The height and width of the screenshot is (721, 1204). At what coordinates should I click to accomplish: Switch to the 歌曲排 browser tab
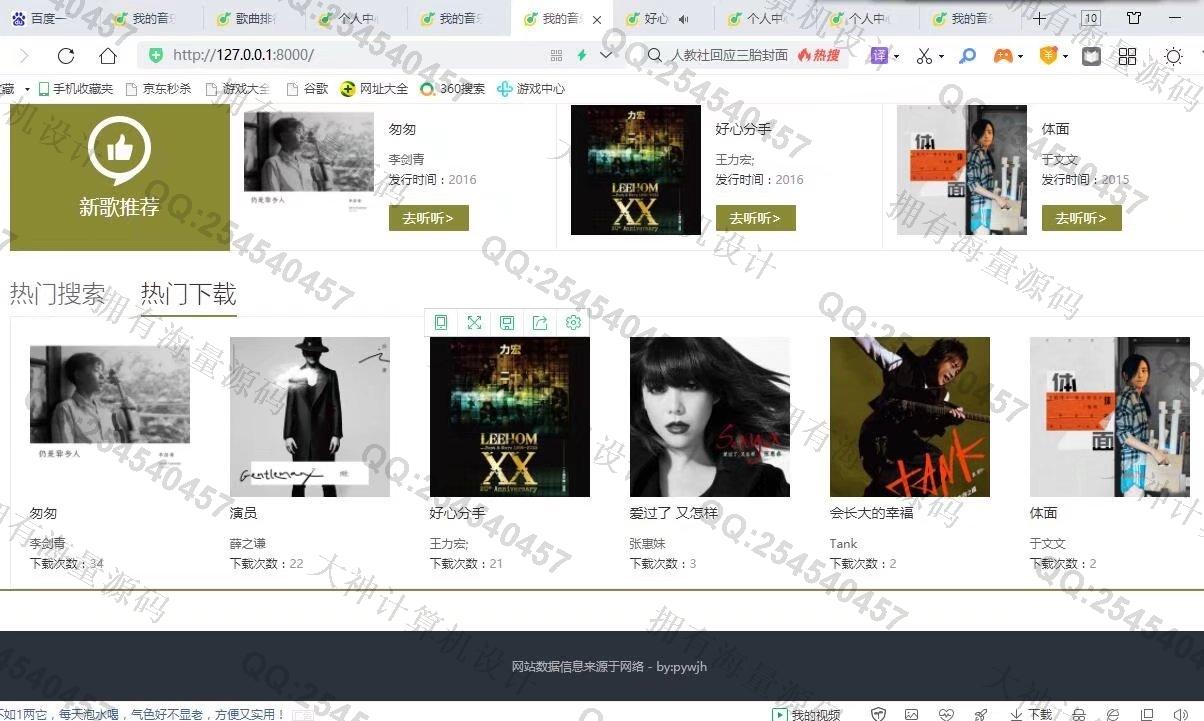(254, 18)
